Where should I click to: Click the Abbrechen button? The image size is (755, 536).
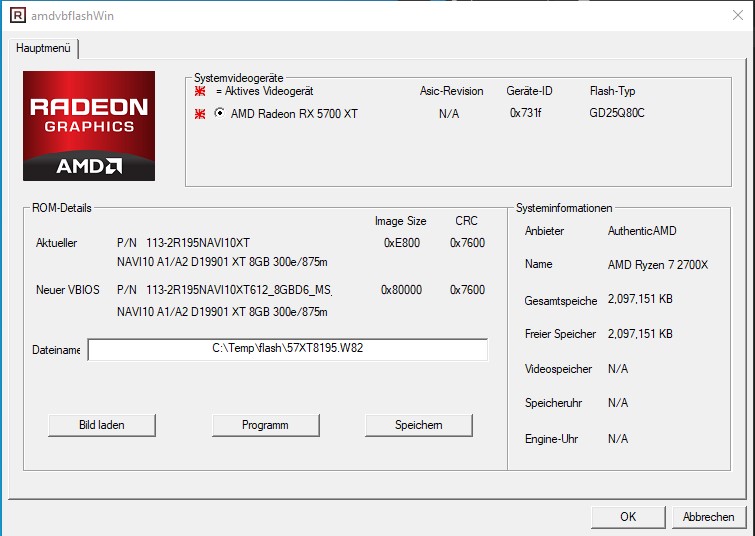pos(708,517)
